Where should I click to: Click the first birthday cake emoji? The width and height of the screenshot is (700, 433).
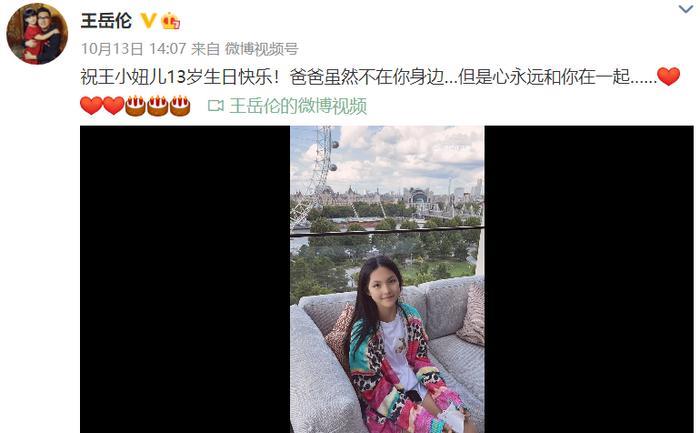tap(136, 106)
